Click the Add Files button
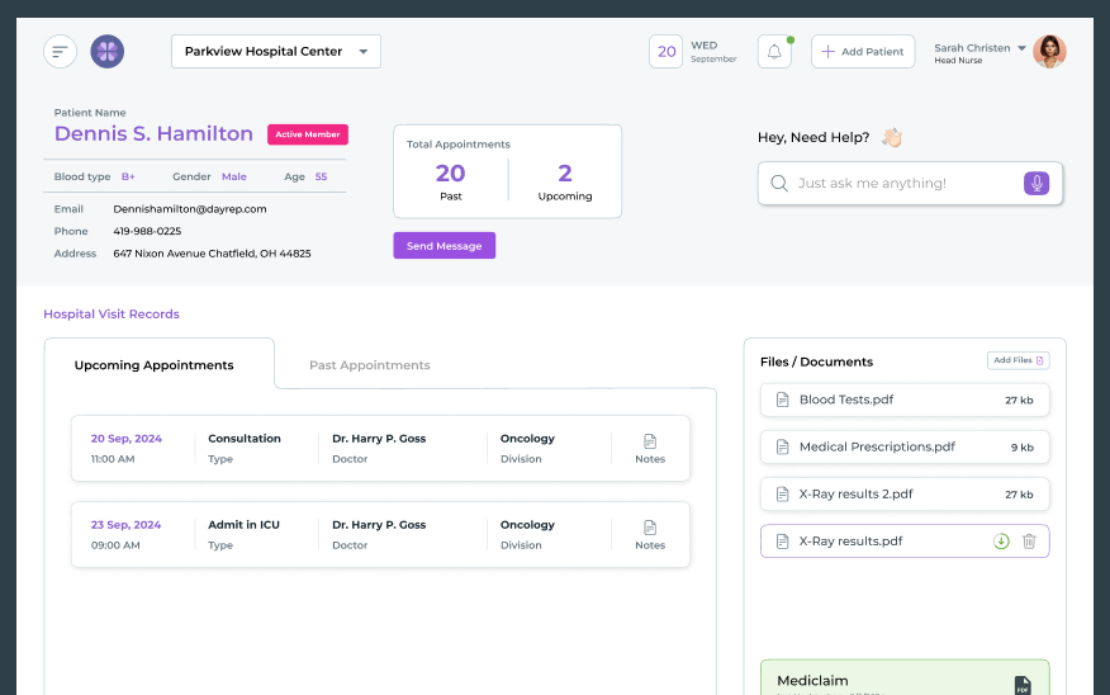 click(x=1018, y=360)
